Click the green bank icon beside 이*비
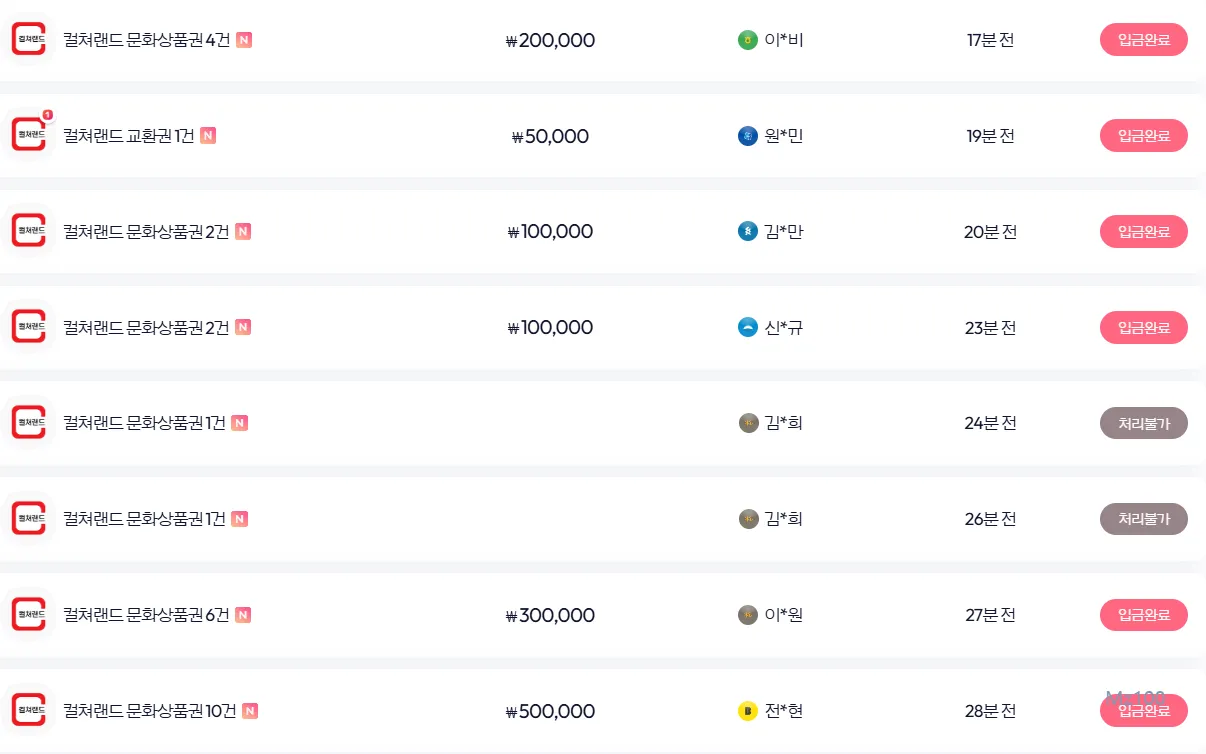Screen dimensions: 1206x754 click(x=747, y=40)
